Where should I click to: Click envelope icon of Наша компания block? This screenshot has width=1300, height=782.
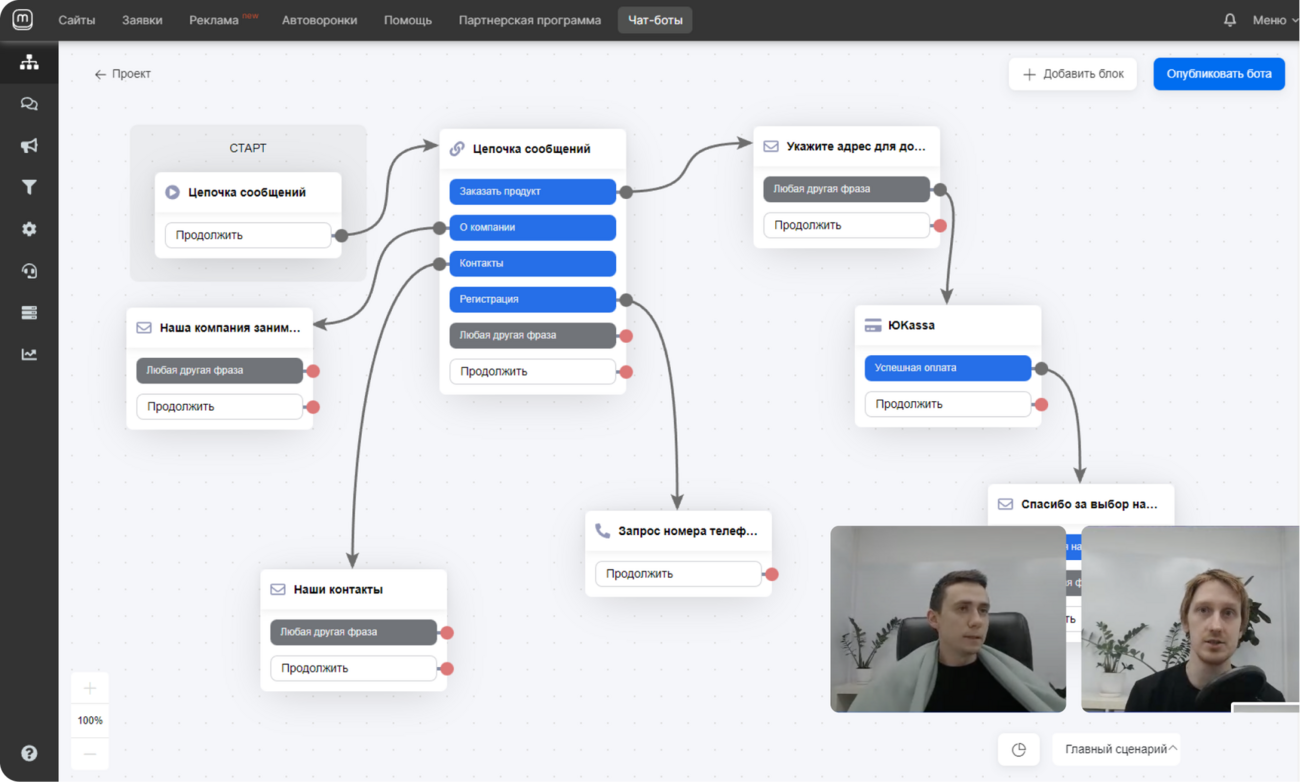tap(144, 327)
